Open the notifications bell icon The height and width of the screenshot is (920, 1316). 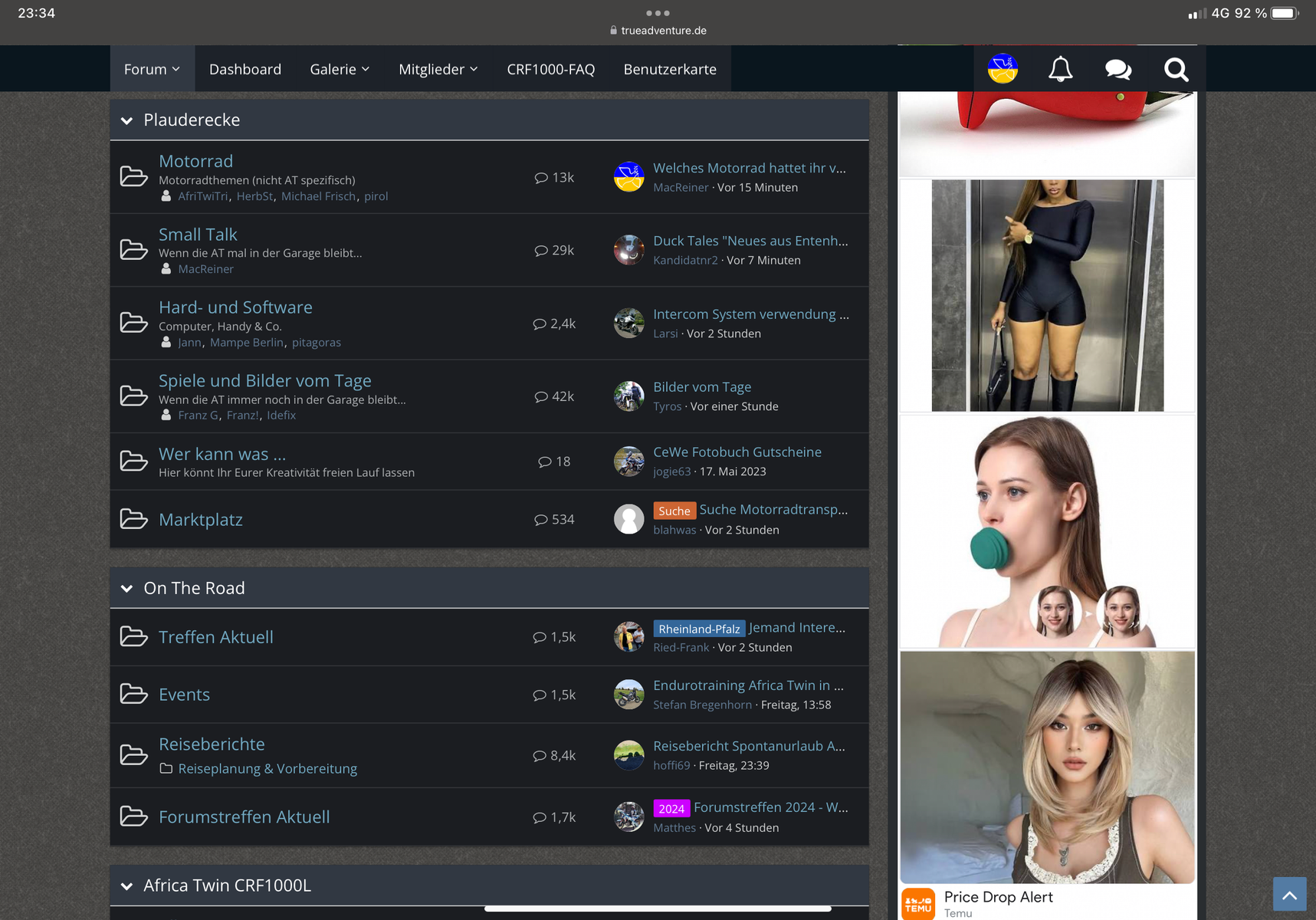(1060, 69)
